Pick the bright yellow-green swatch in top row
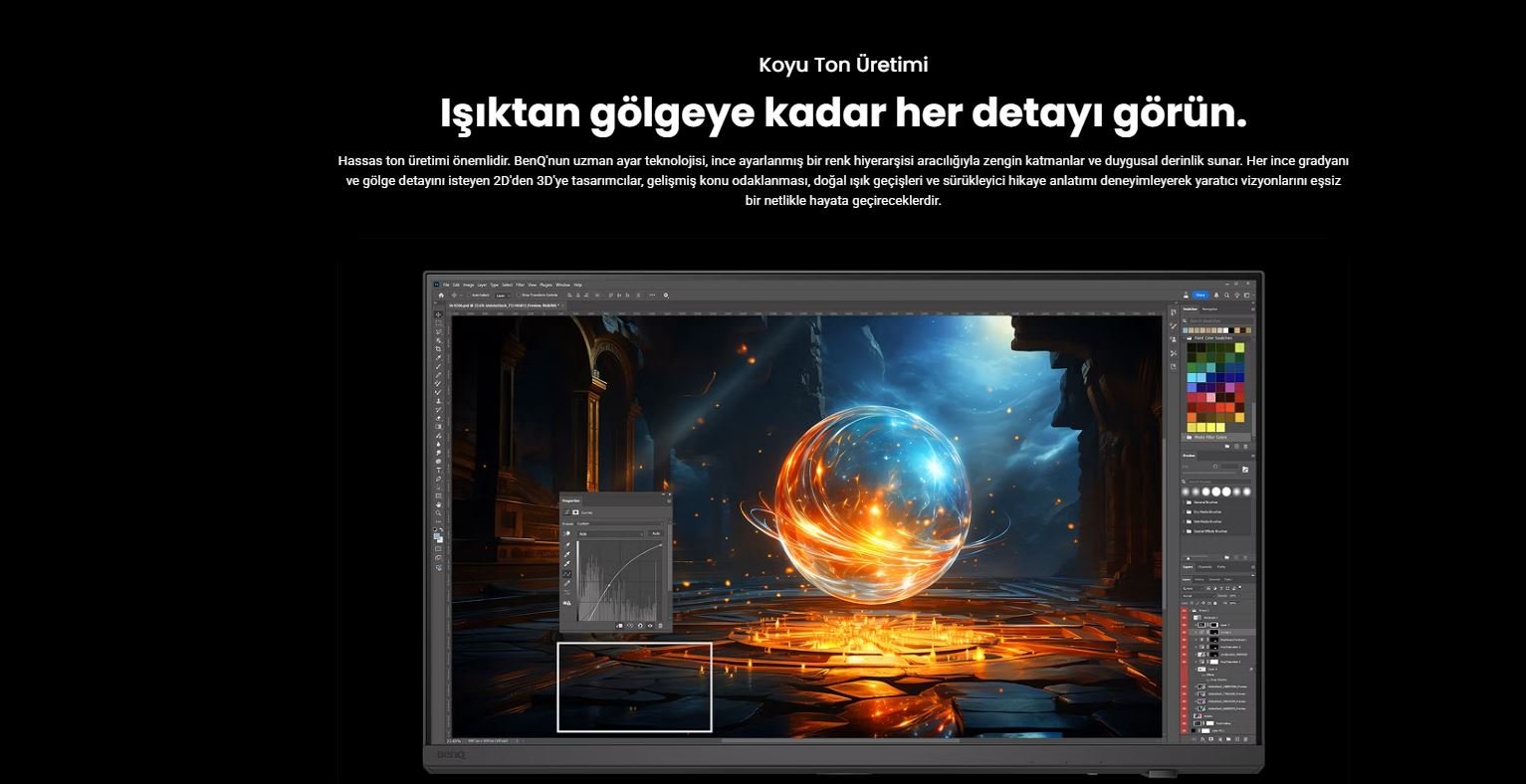Viewport: 1526px width, 784px height. pyautogui.click(x=1239, y=348)
